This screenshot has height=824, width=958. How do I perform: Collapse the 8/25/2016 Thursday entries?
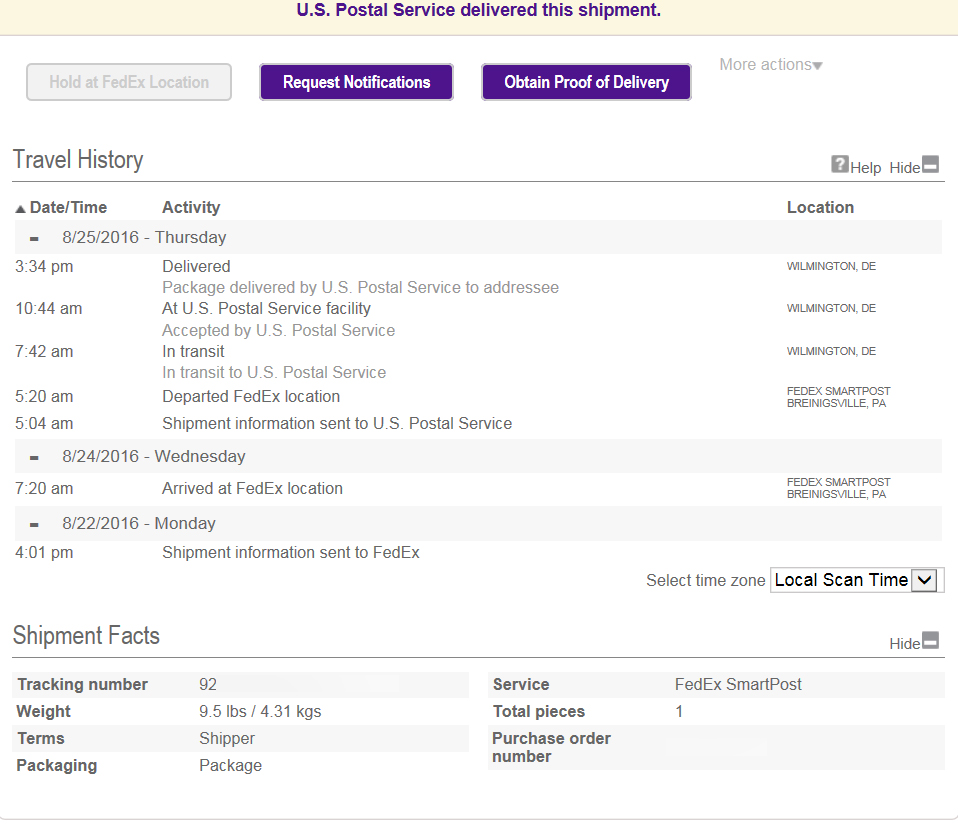[34, 238]
